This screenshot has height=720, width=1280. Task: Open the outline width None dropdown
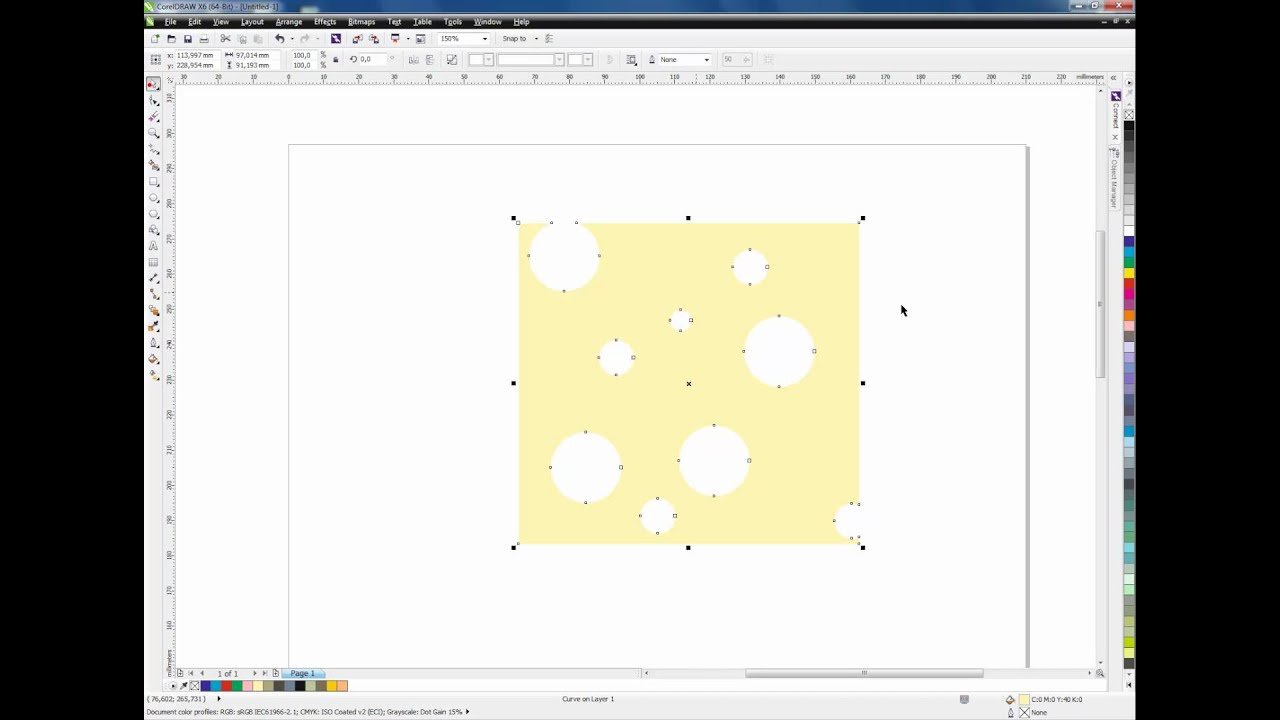click(x=706, y=60)
